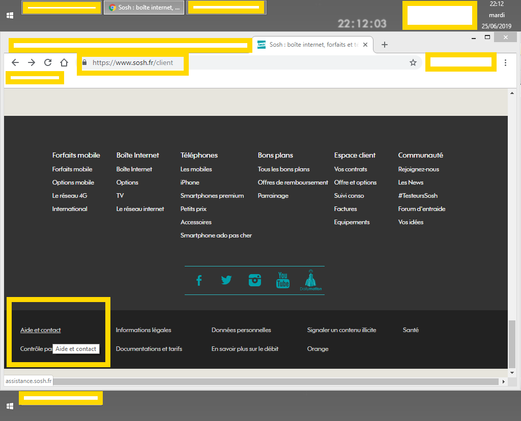Screen dimensions: 521x421
Task: Bookmark this page with the star icon
Action: [413, 63]
